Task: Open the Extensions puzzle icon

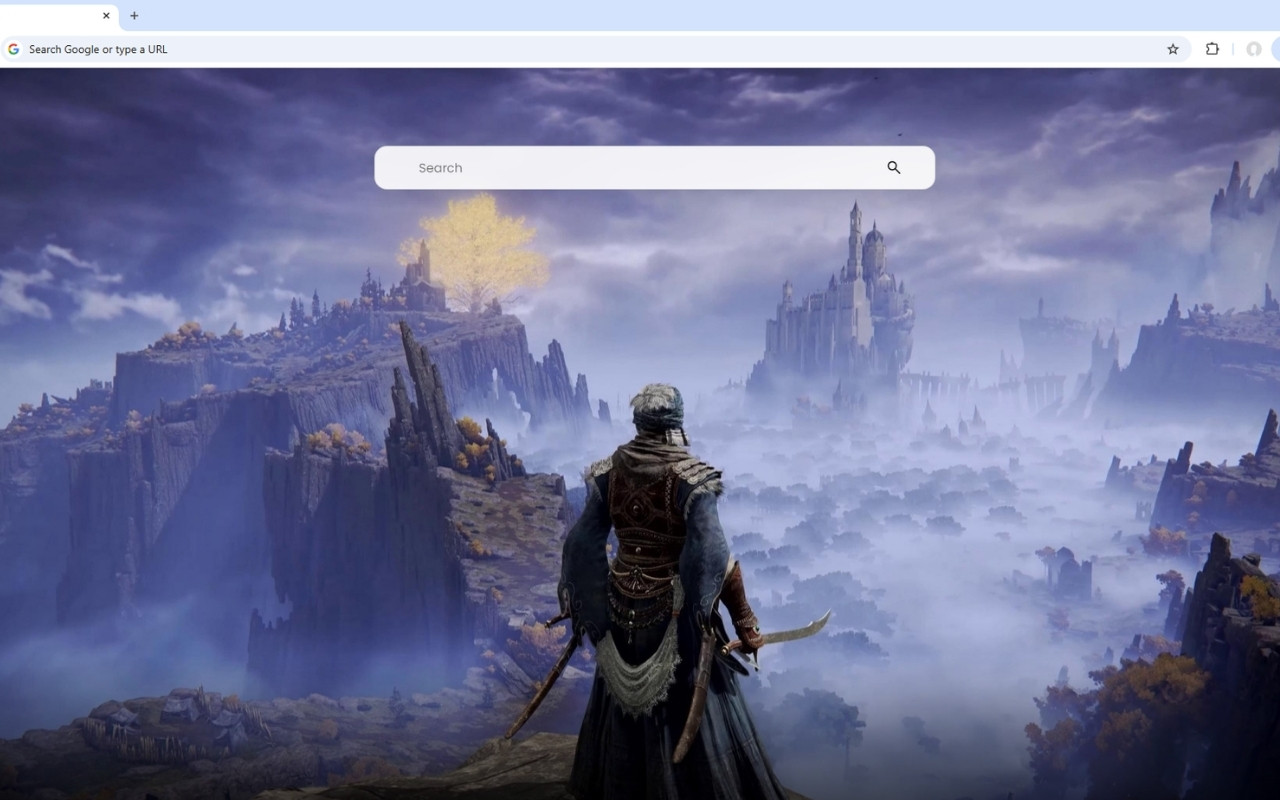Action: tap(1212, 49)
